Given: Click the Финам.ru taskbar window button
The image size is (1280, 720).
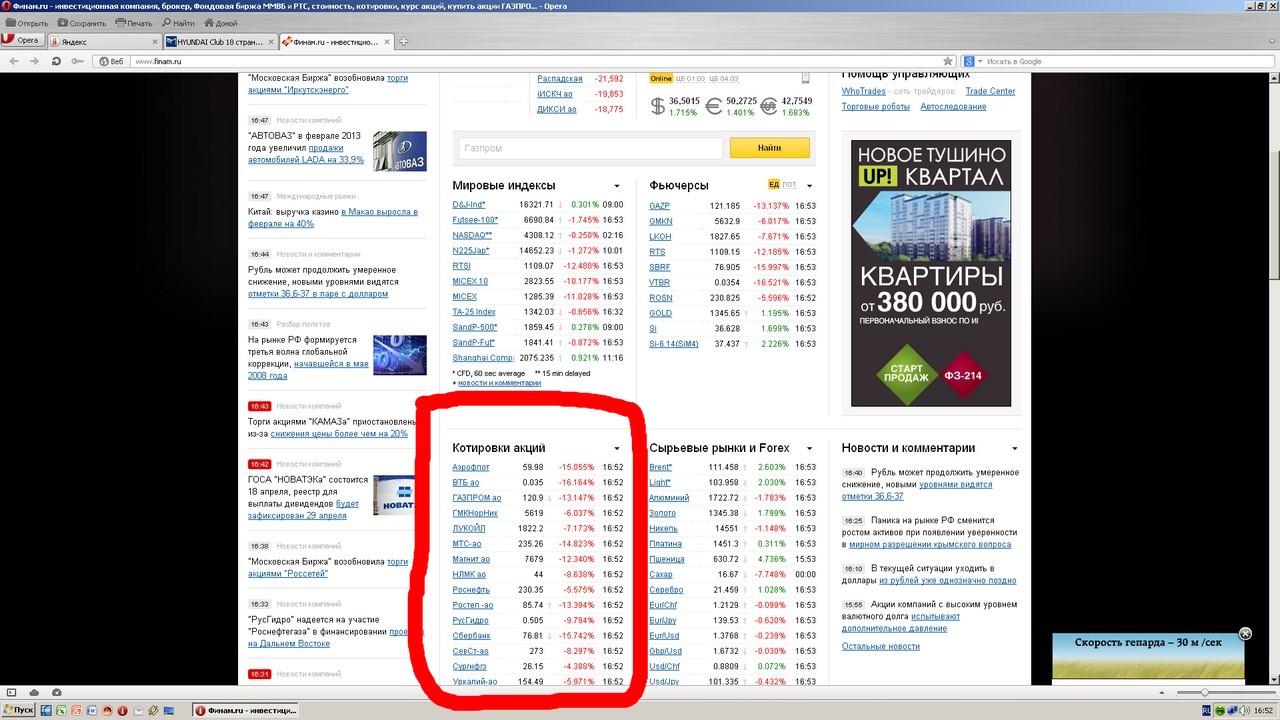Looking at the screenshot, I should tap(245, 710).
